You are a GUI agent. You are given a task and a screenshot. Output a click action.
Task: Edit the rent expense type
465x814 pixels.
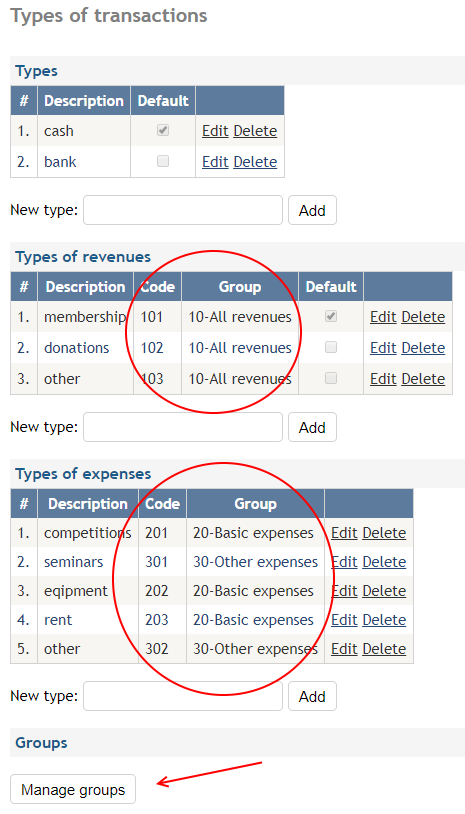[x=345, y=620]
